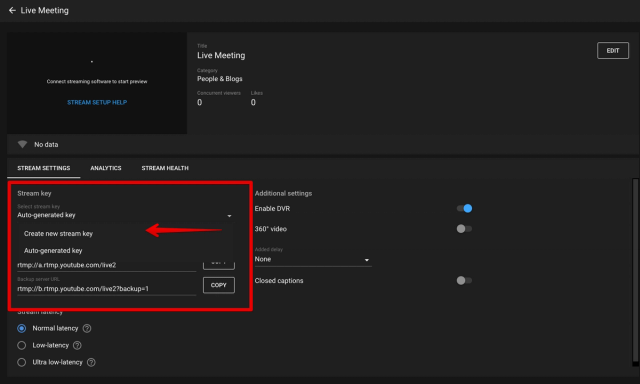Click the settings panel vertical scrollbar

[x=635, y=271]
